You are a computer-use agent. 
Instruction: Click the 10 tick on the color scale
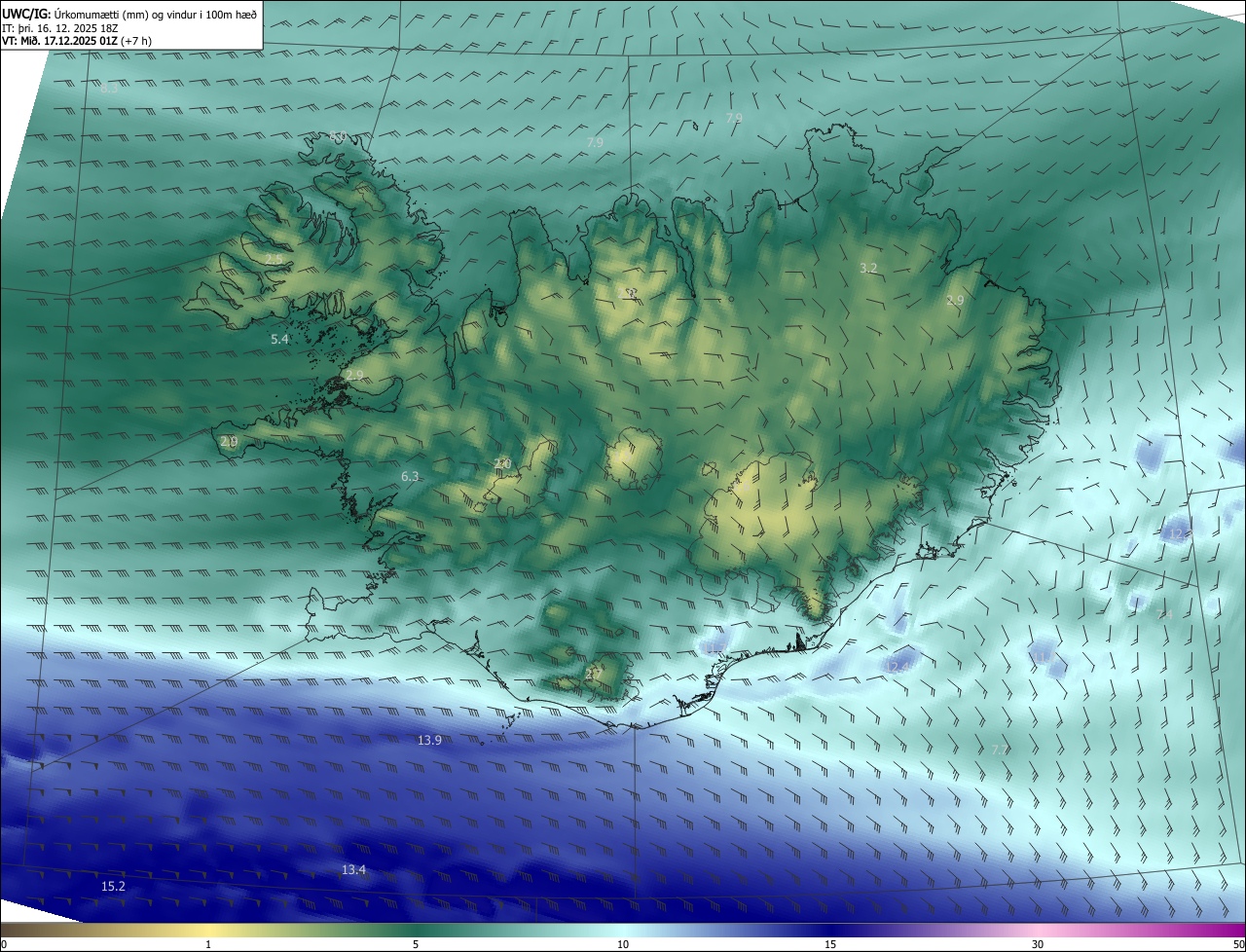tap(623, 944)
